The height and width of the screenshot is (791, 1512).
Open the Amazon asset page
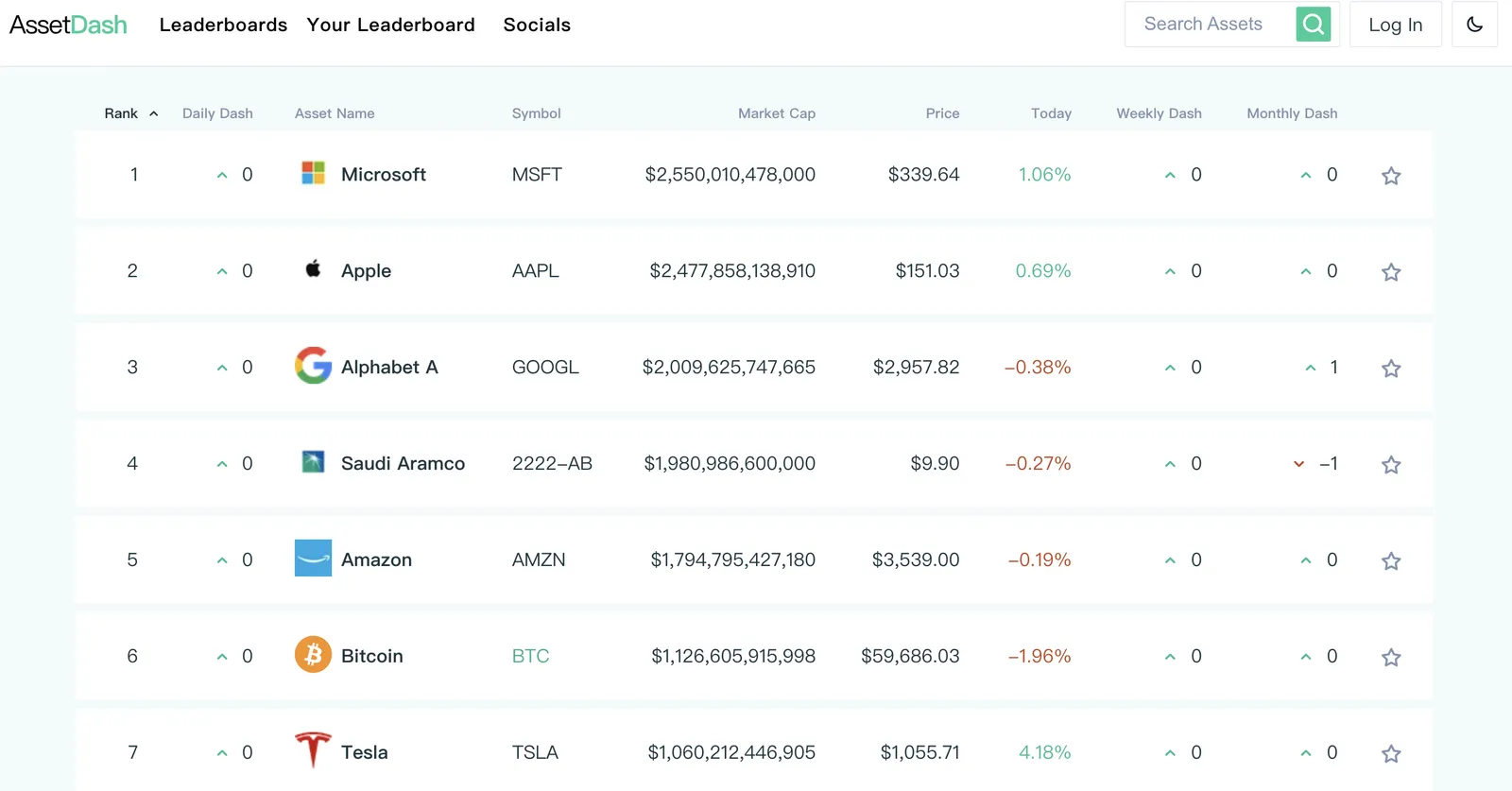point(376,560)
